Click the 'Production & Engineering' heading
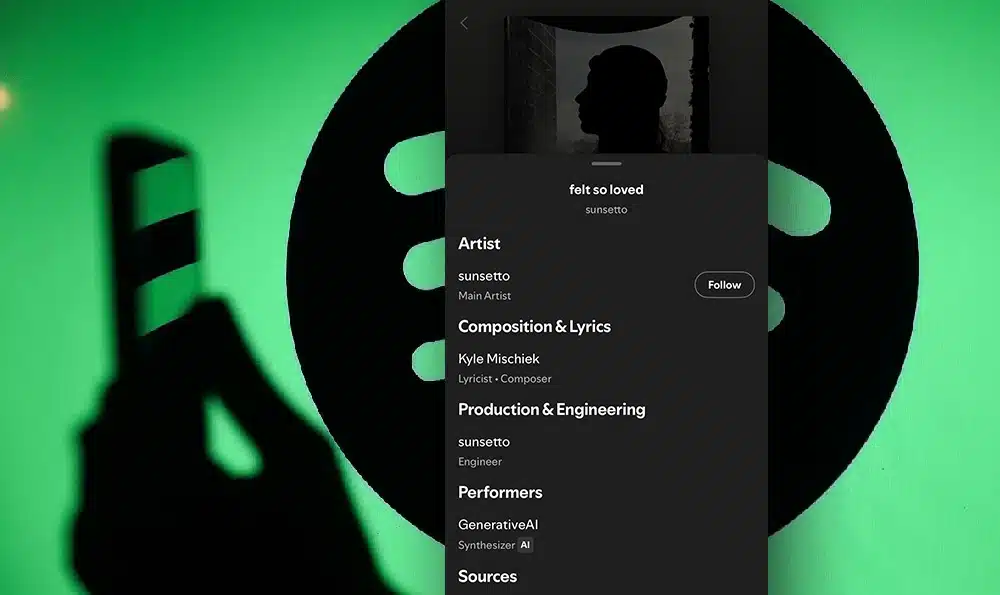This screenshot has height=595, width=1000. click(552, 409)
